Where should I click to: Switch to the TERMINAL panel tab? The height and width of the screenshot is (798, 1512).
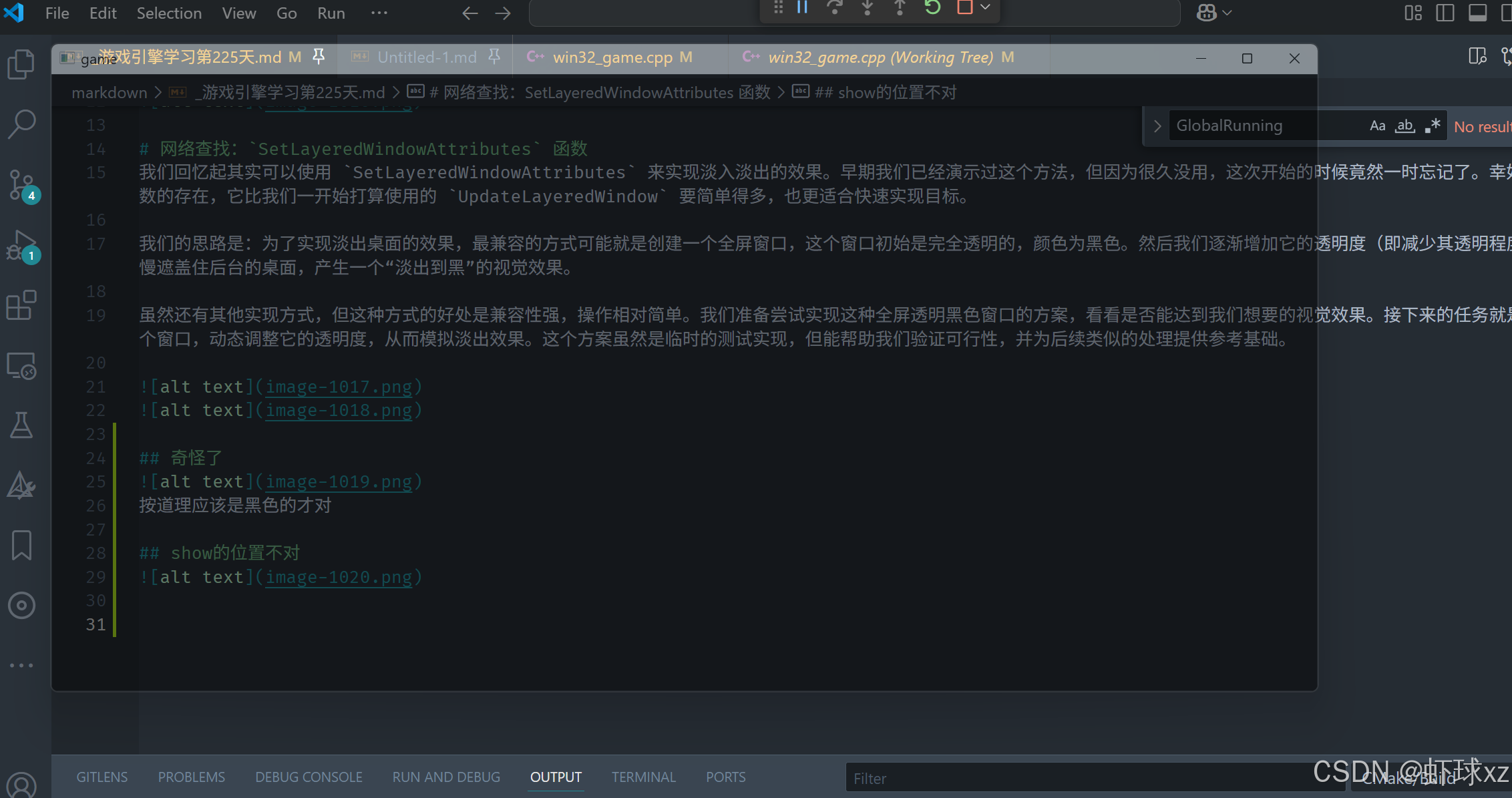pyautogui.click(x=643, y=777)
